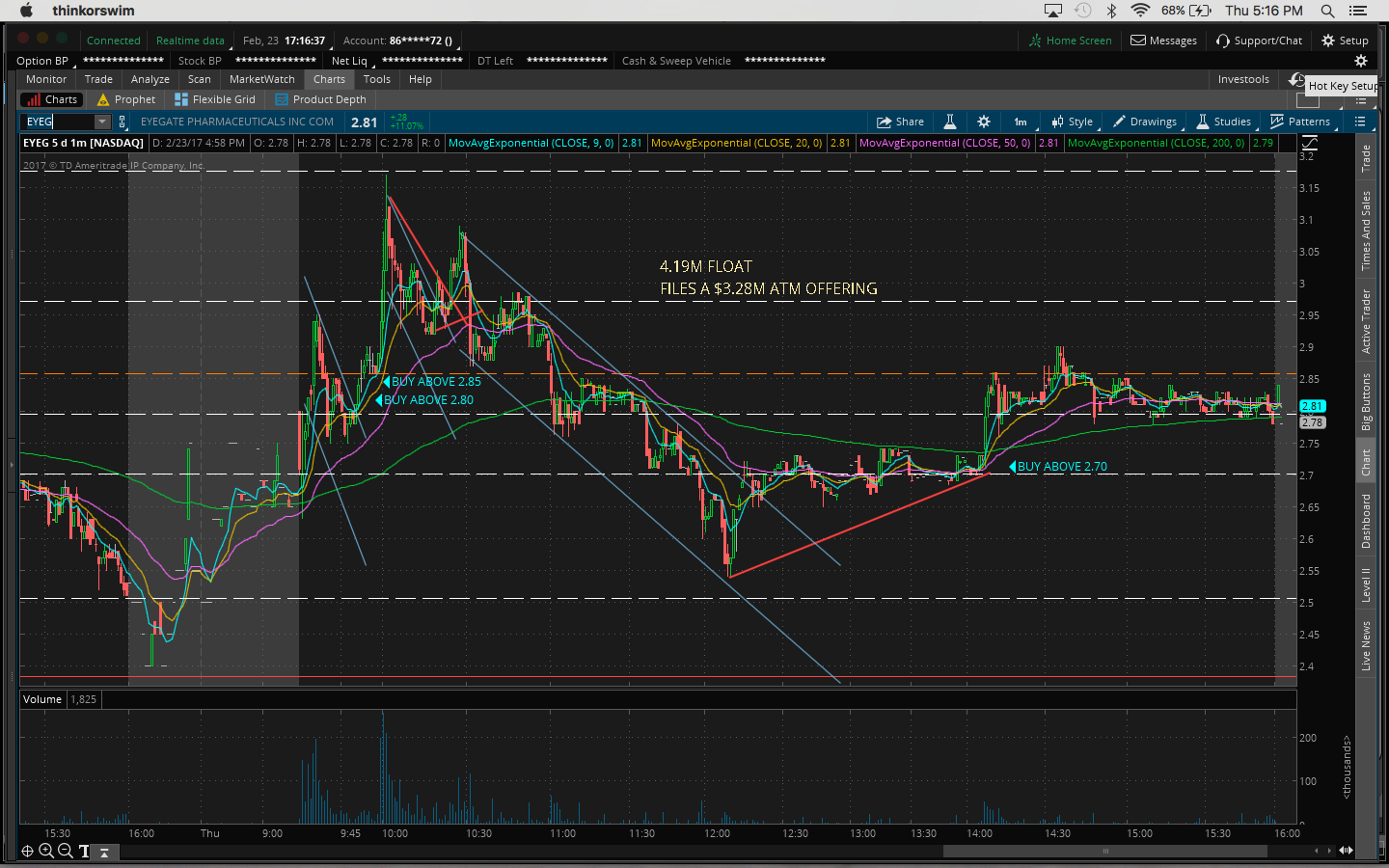
Task: Expand the EYEG symbol dropdown arrow
Action: coord(102,122)
